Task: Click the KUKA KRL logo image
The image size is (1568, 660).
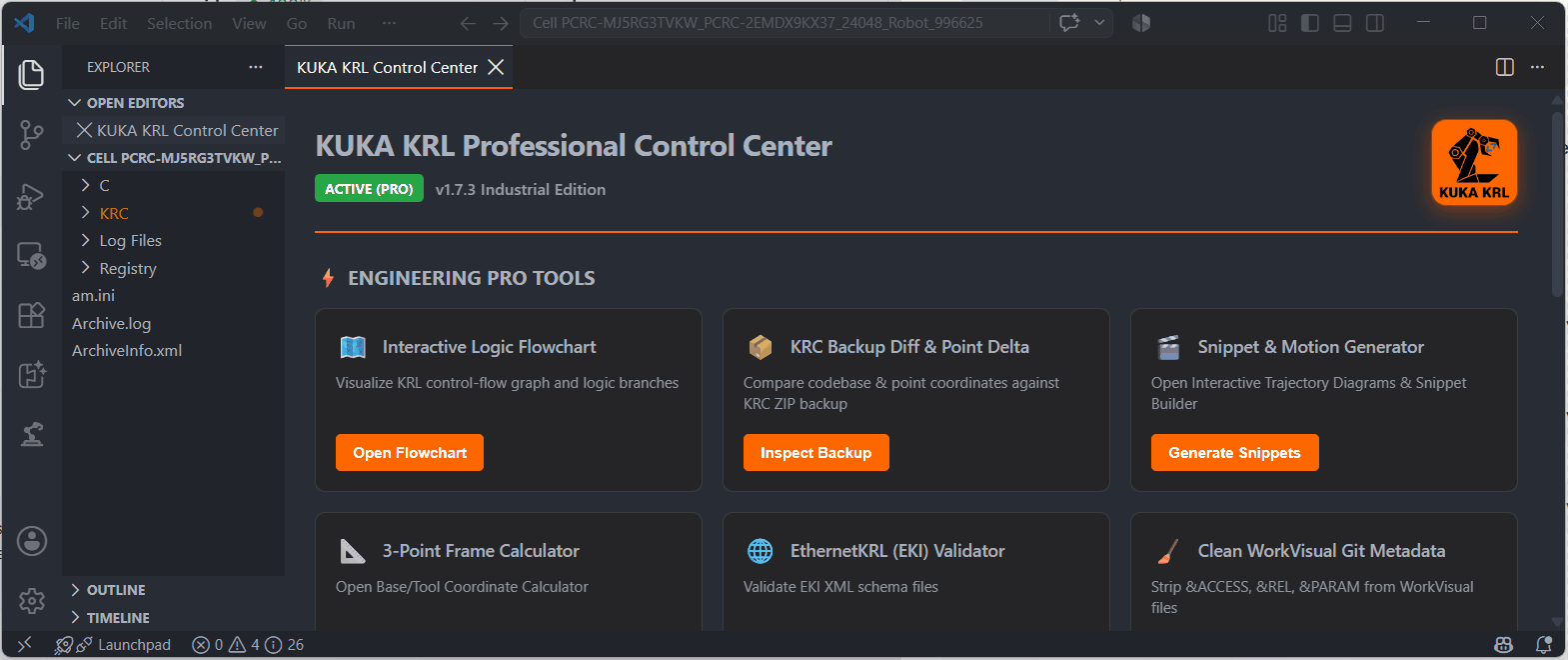Action: (1474, 162)
